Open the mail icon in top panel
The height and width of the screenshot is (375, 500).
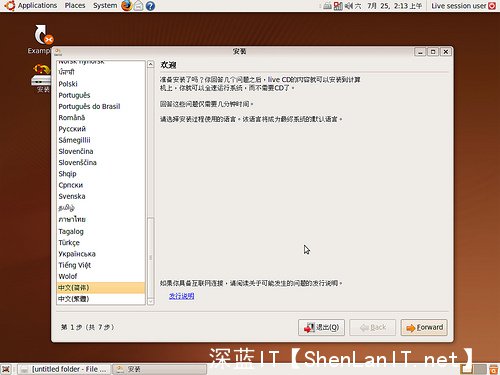(139, 6)
